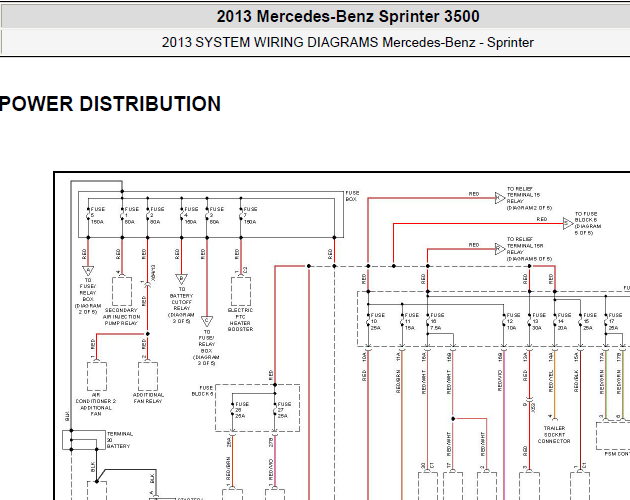Click the dashed box above Electric PTC Heater Booster
The width and height of the screenshot is (630, 500).
pos(241,291)
